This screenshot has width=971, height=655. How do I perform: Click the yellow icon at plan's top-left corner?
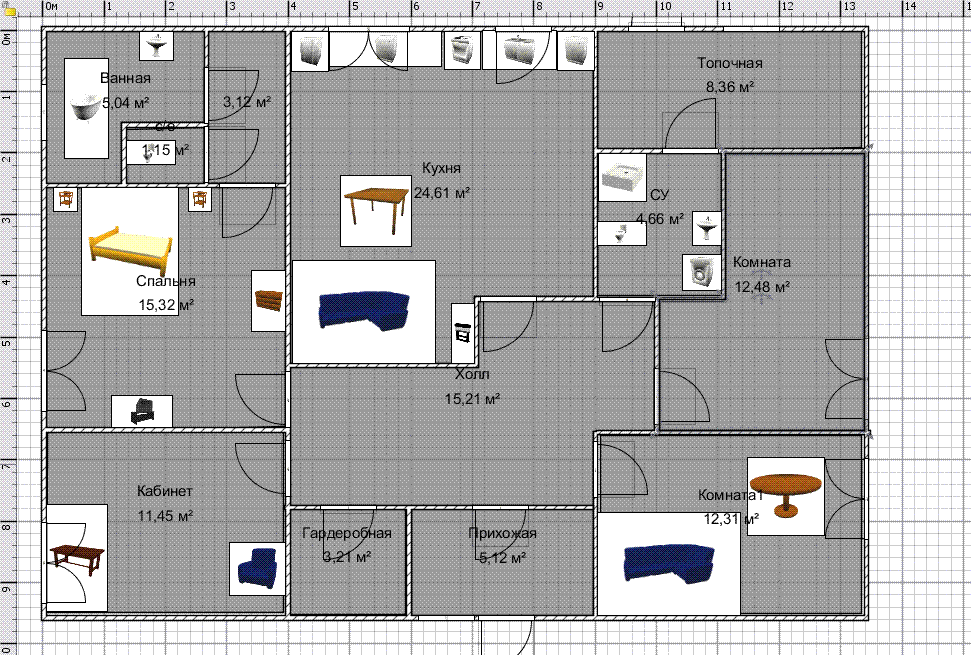point(9,9)
